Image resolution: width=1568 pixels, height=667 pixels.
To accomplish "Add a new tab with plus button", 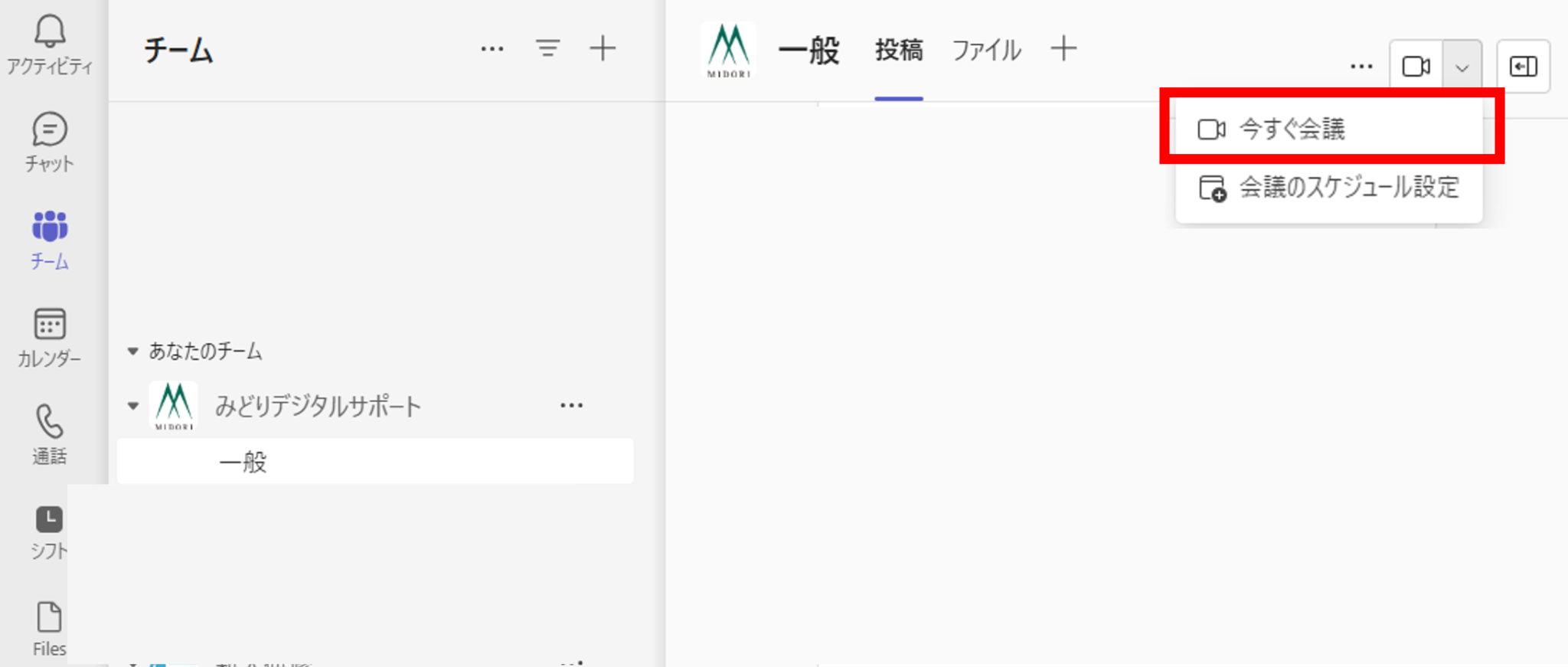I will [1063, 49].
